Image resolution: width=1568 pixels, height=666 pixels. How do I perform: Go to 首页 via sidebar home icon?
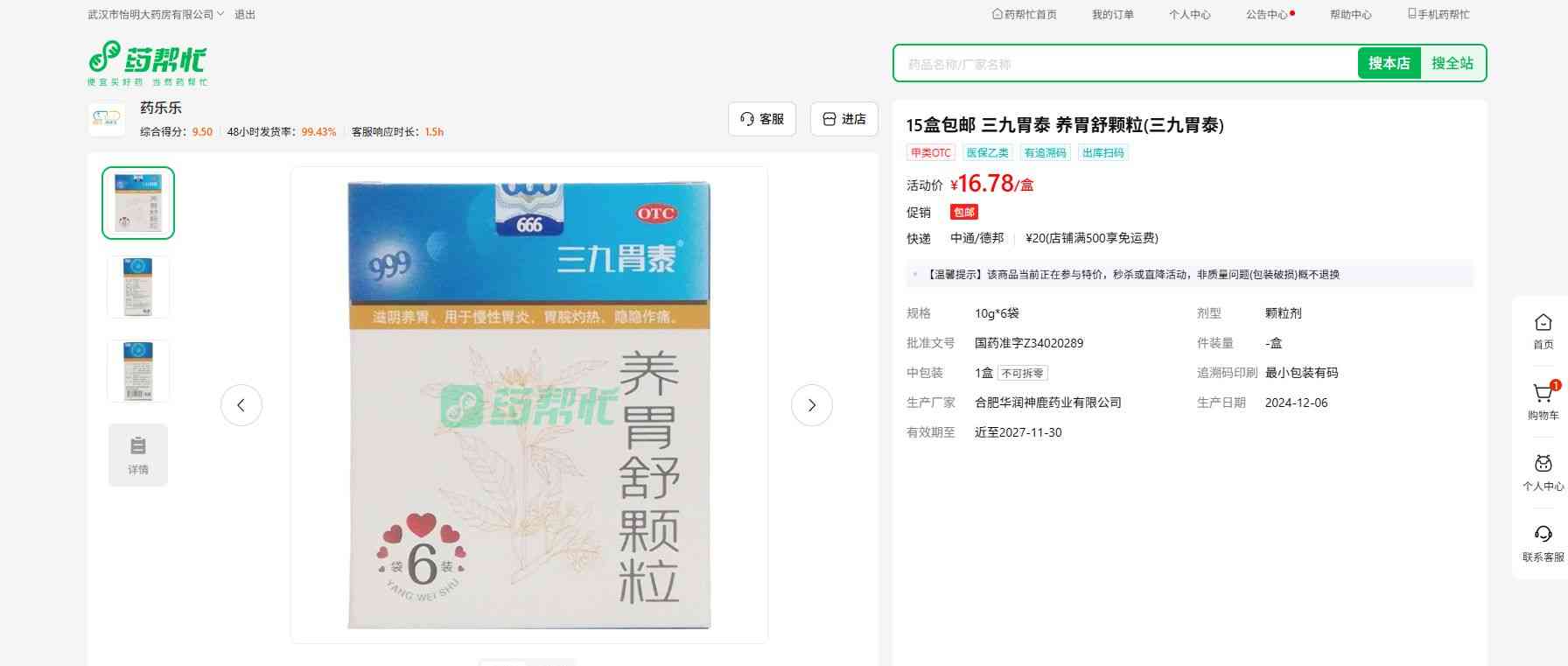click(x=1543, y=331)
